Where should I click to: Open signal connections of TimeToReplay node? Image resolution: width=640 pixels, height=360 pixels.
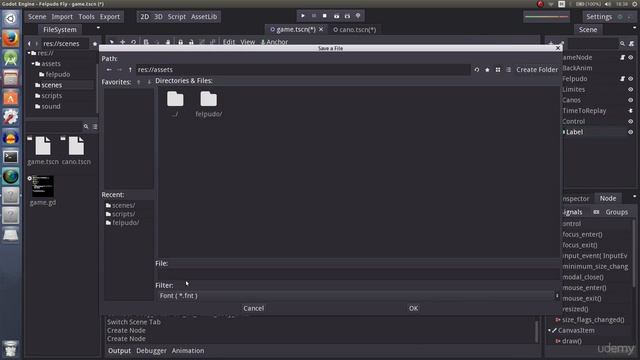pos(631,111)
